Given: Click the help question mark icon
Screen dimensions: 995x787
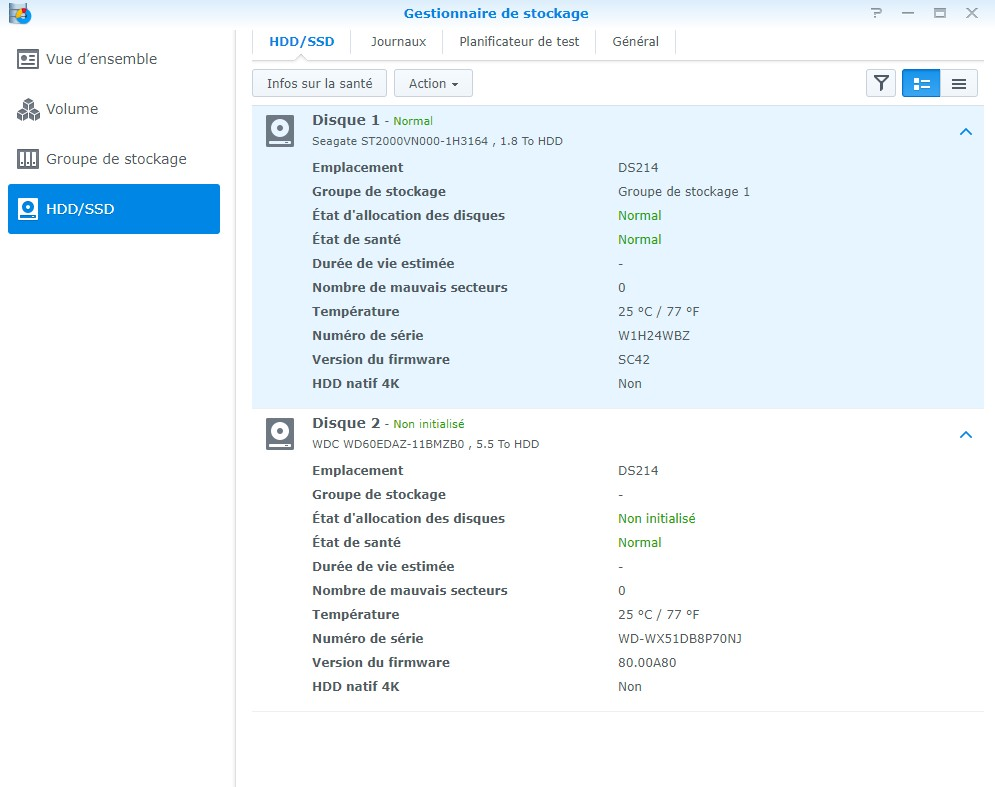Looking at the screenshot, I should point(877,13).
